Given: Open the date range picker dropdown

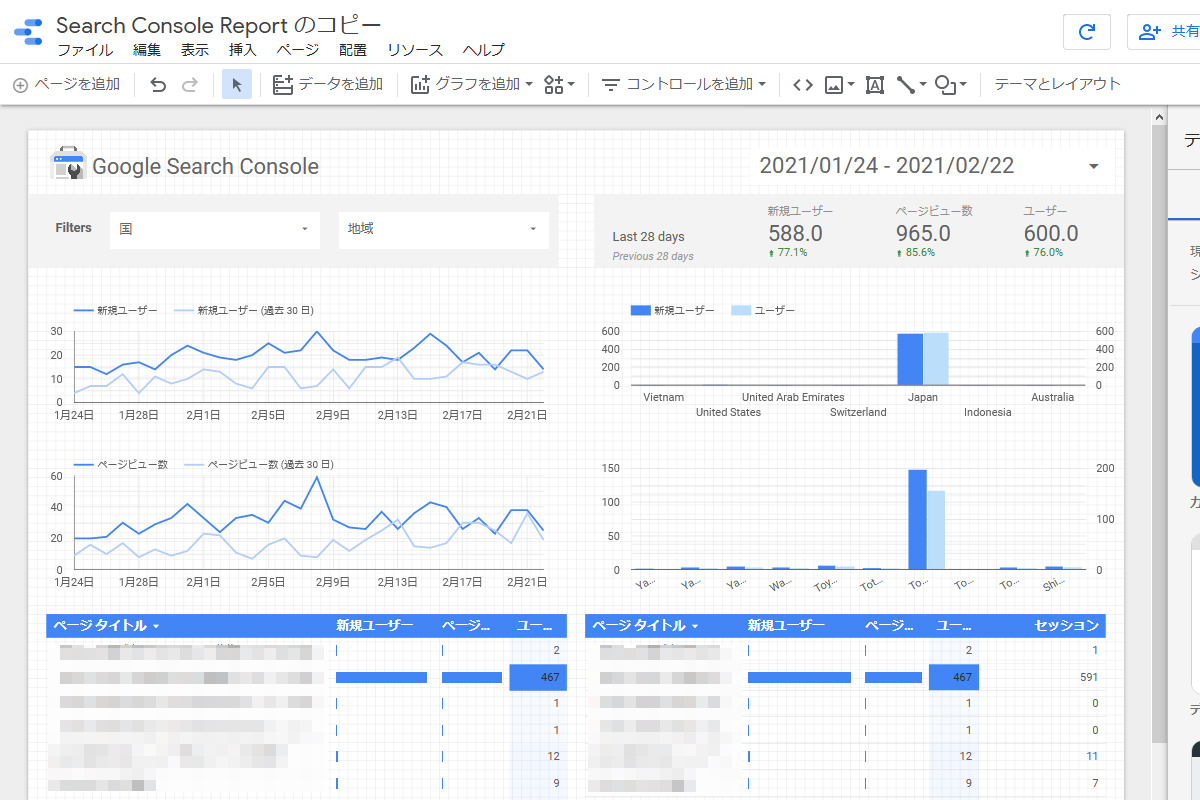Looking at the screenshot, I should coord(1093,166).
